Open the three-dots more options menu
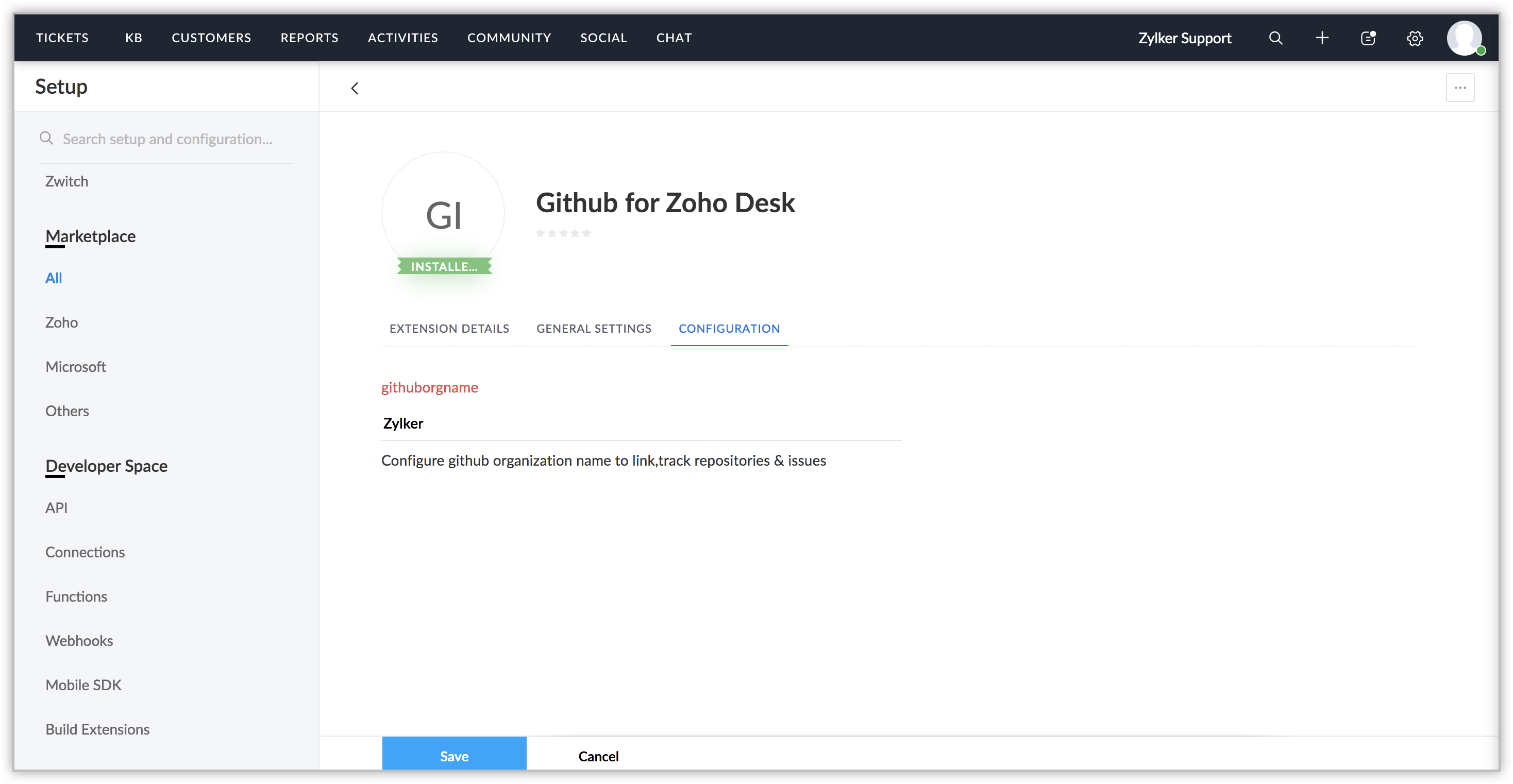The image size is (1513, 784). click(x=1459, y=88)
